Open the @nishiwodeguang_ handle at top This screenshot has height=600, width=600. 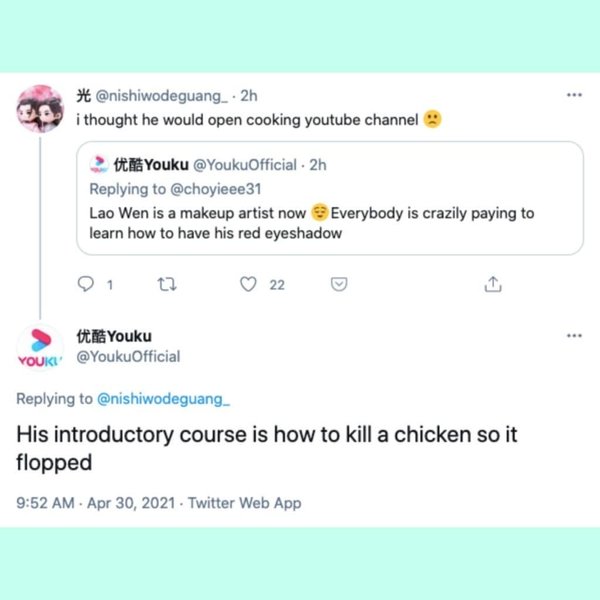tap(163, 96)
